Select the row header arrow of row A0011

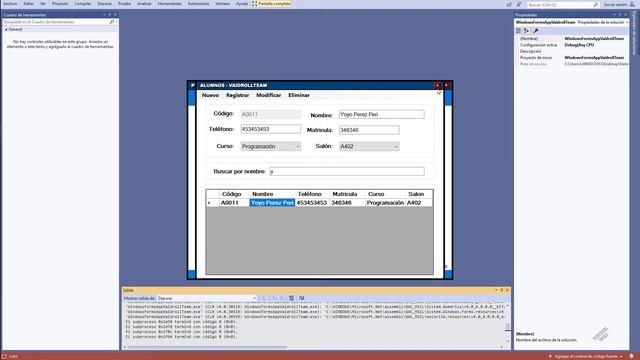213,202
